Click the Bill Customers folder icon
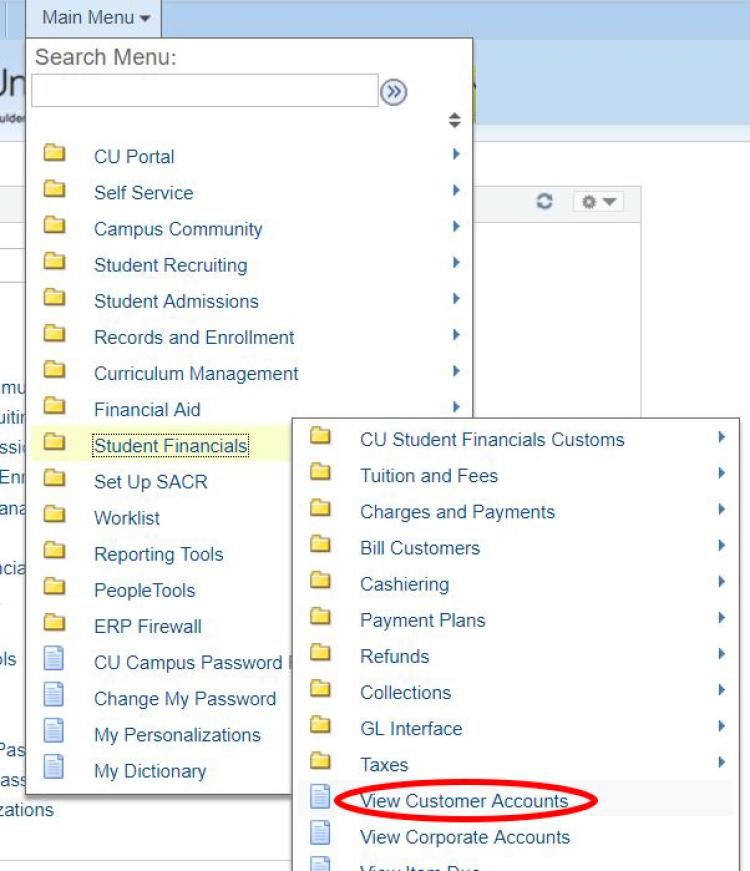The width and height of the screenshot is (750, 871). pyautogui.click(x=321, y=544)
